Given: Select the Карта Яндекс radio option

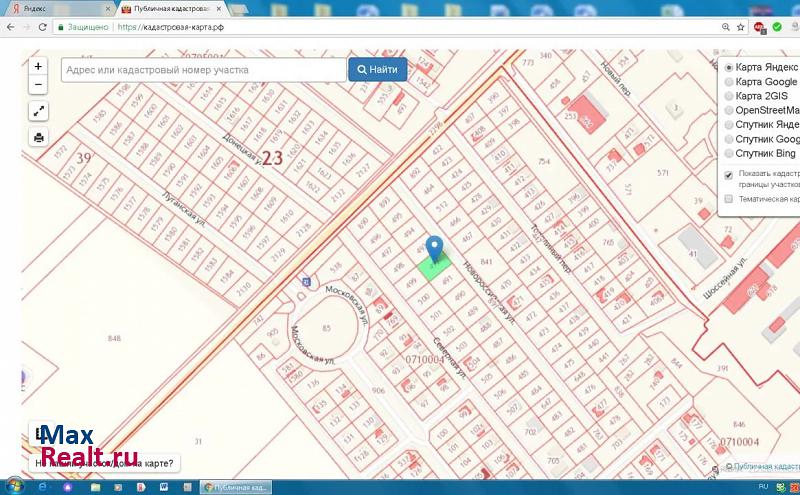Looking at the screenshot, I should pyautogui.click(x=728, y=67).
